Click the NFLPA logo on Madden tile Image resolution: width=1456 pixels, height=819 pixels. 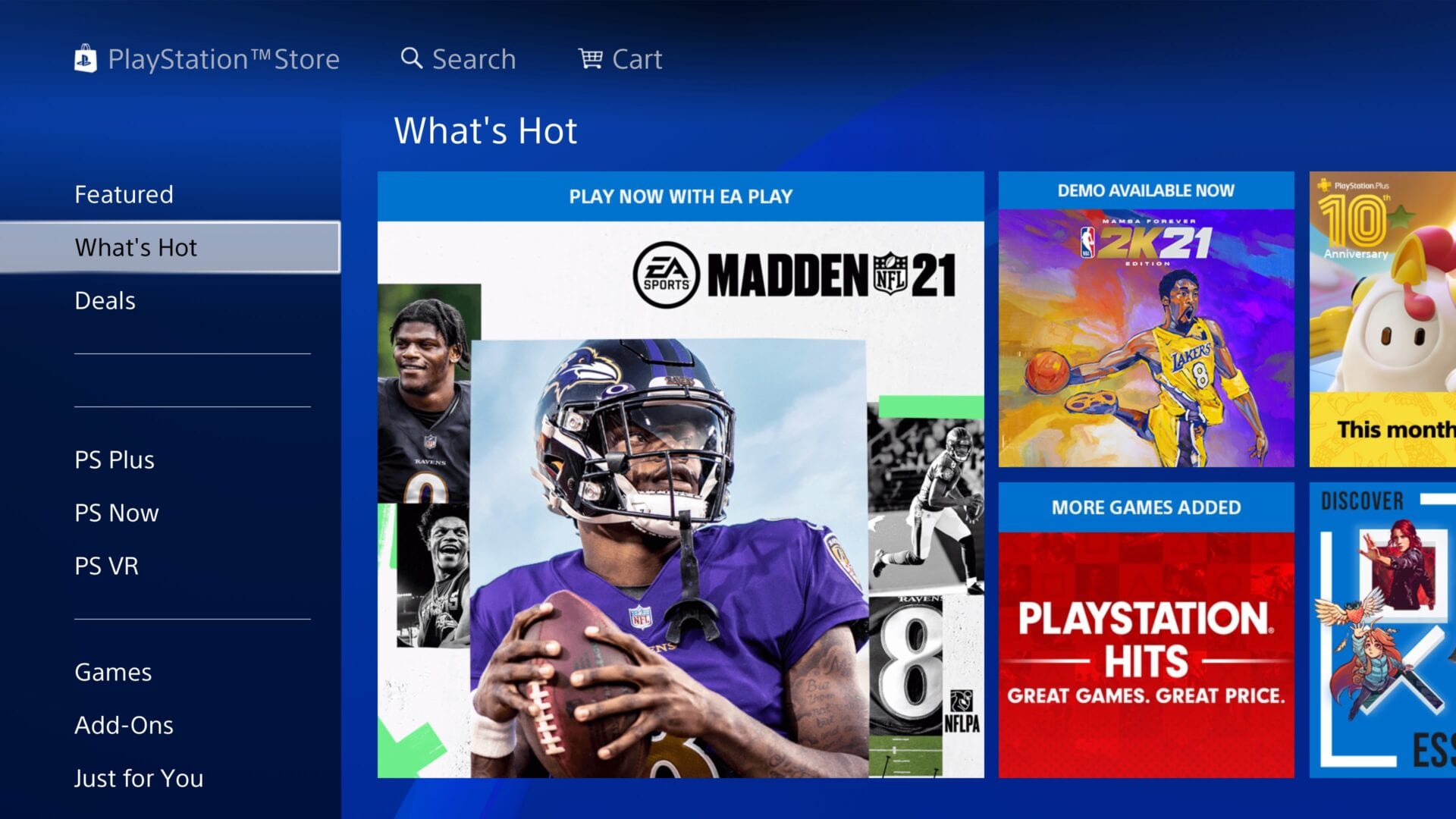click(962, 712)
